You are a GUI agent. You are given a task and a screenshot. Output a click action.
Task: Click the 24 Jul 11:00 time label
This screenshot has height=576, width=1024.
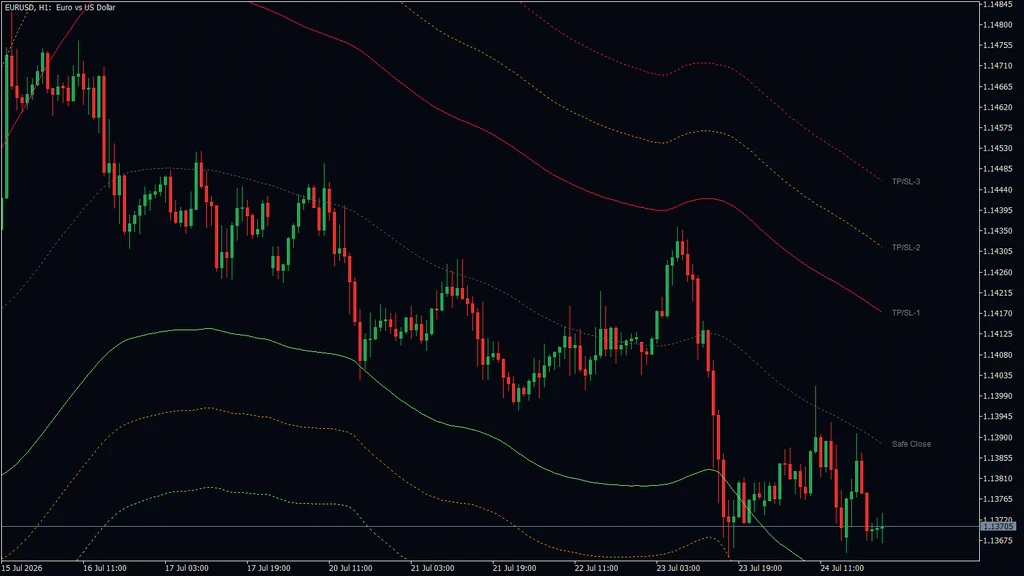tap(842, 568)
